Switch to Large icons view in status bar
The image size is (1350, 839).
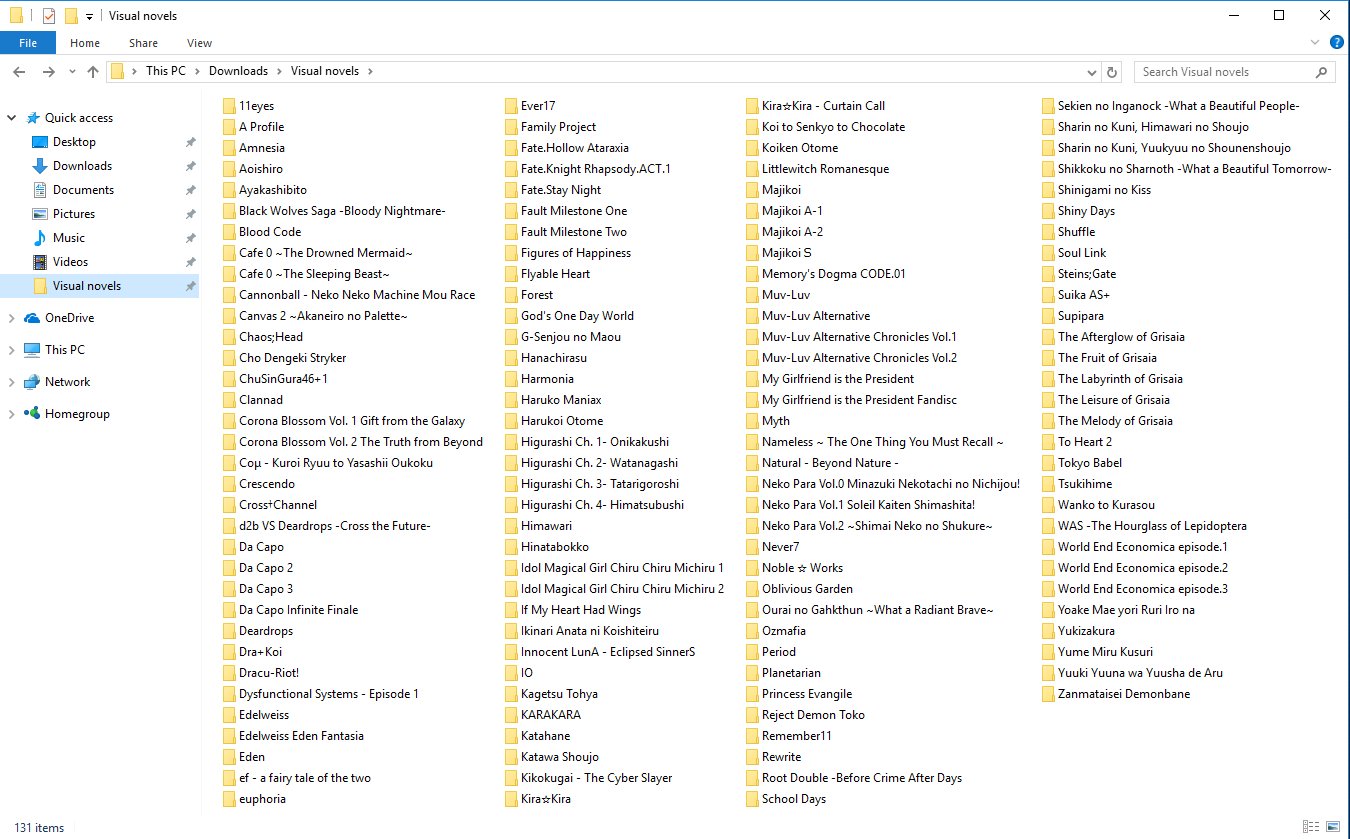(1333, 827)
